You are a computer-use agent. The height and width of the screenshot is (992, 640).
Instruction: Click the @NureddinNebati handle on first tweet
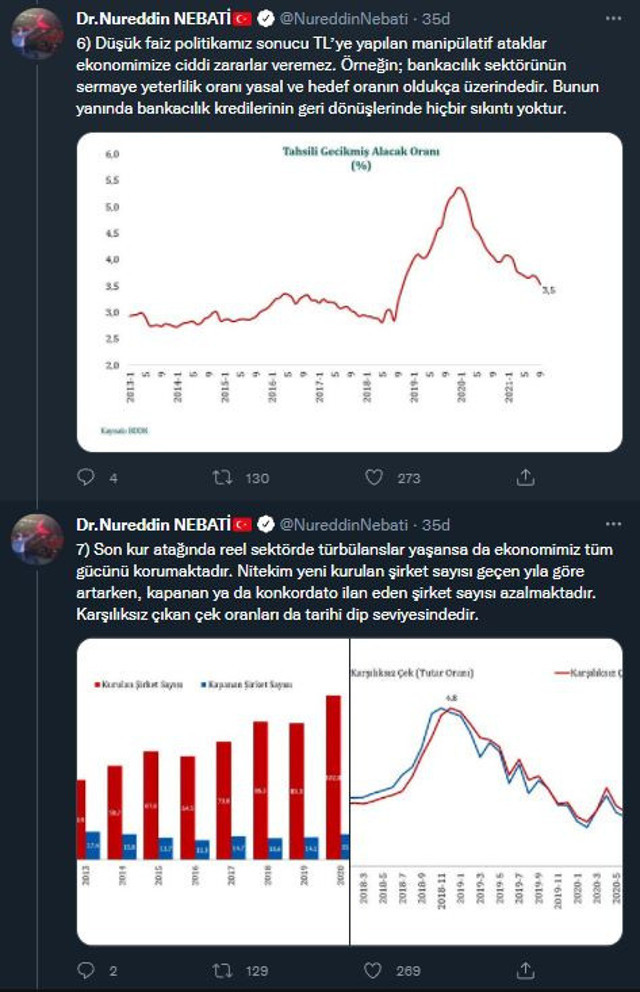pos(344,19)
